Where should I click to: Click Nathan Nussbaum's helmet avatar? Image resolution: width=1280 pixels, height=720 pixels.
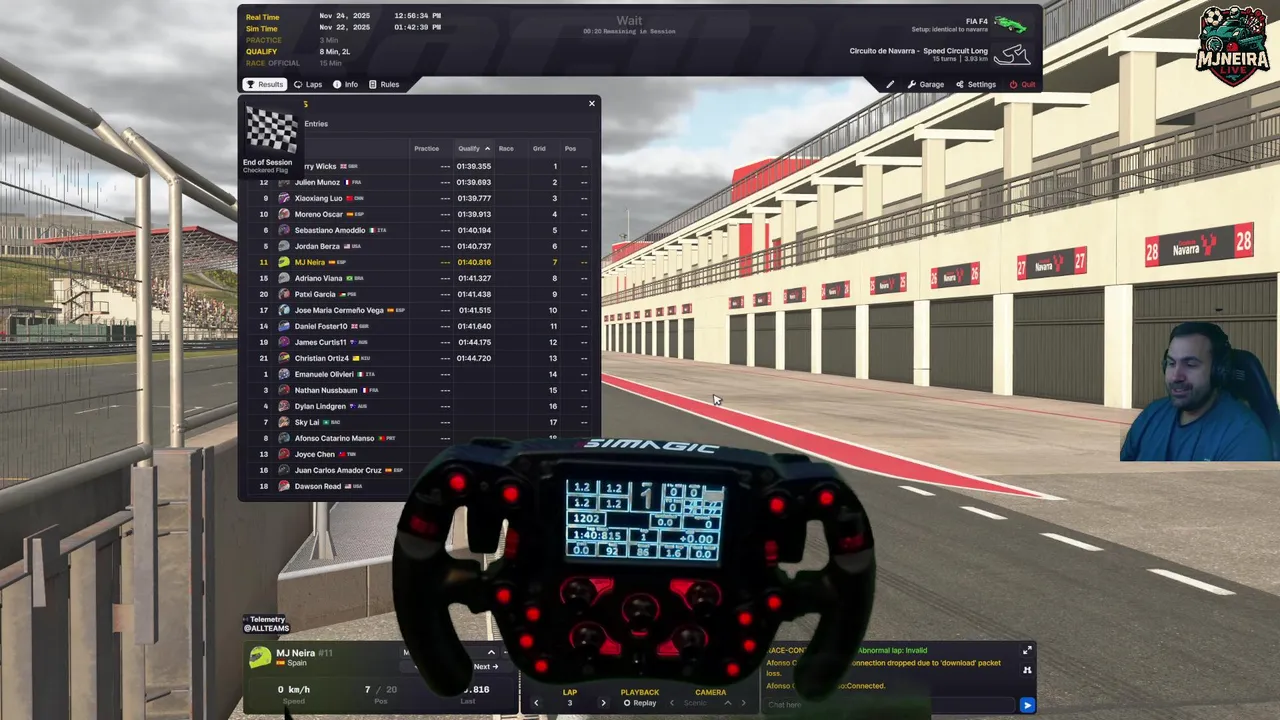pos(284,390)
